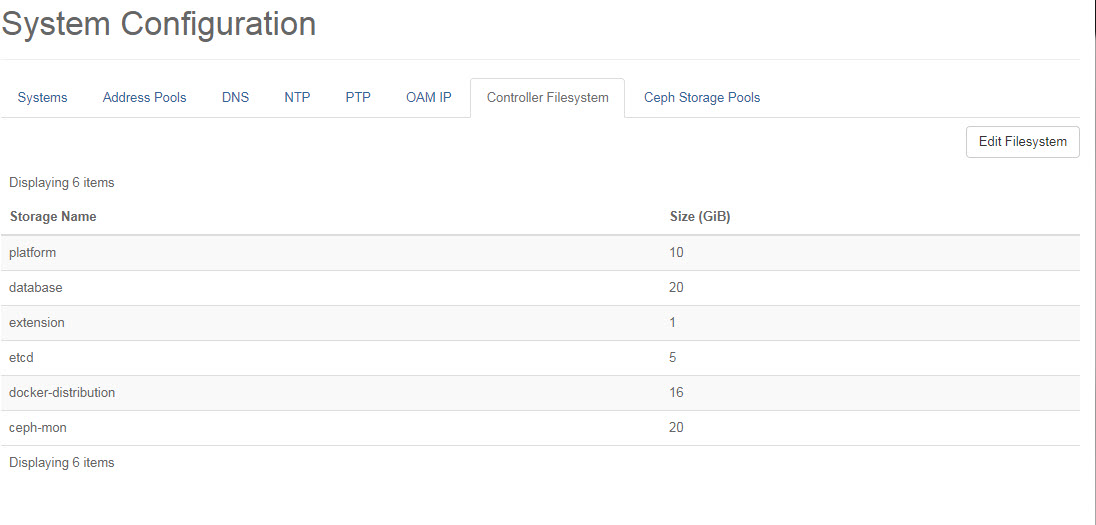Image resolution: width=1096 pixels, height=525 pixels.
Task: Open the Address Pools tab
Action: pos(144,98)
